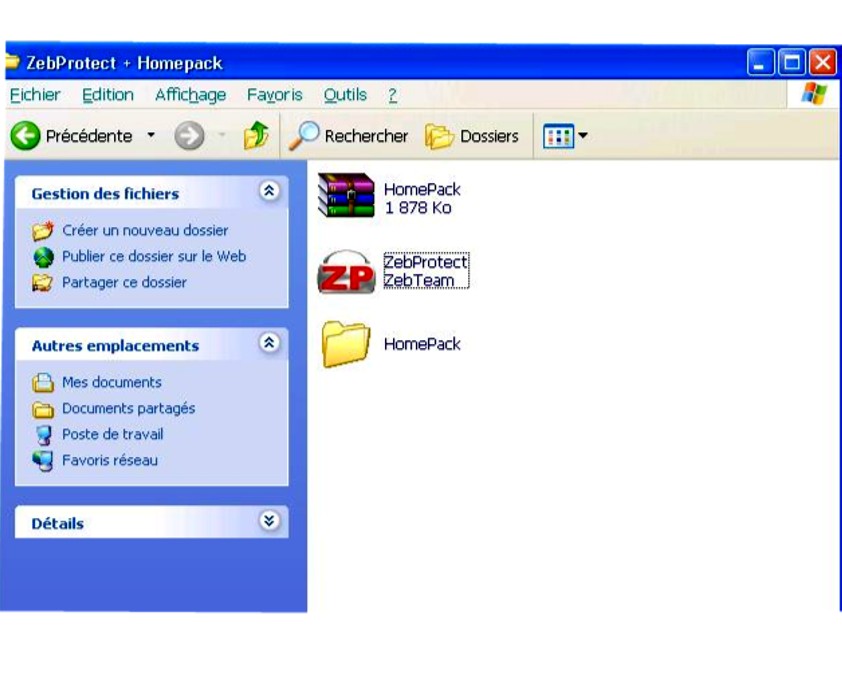Expand the views dropdown arrow
The image size is (842, 673).
coord(583,136)
